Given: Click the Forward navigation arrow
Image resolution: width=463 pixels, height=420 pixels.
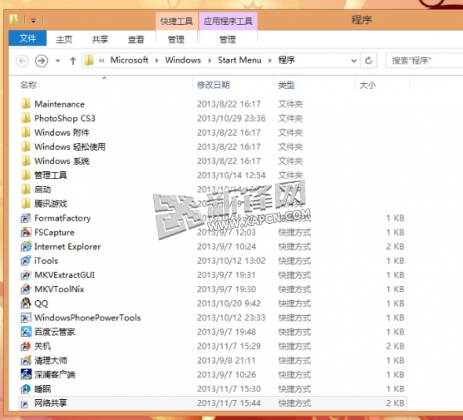Looking at the screenshot, I should coord(41,61).
